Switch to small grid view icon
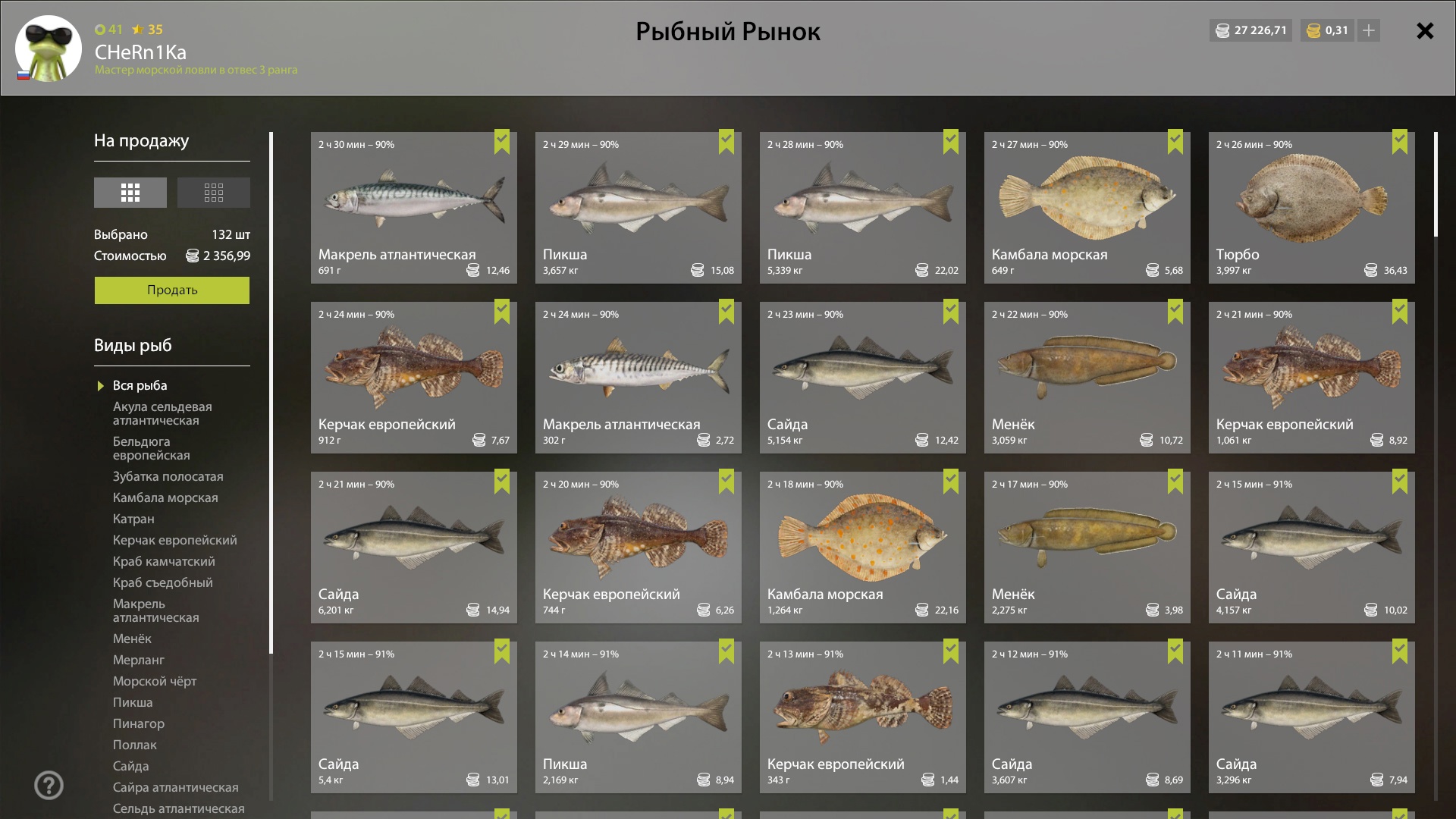The width and height of the screenshot is (1456, 819). [x=214, y=193]
